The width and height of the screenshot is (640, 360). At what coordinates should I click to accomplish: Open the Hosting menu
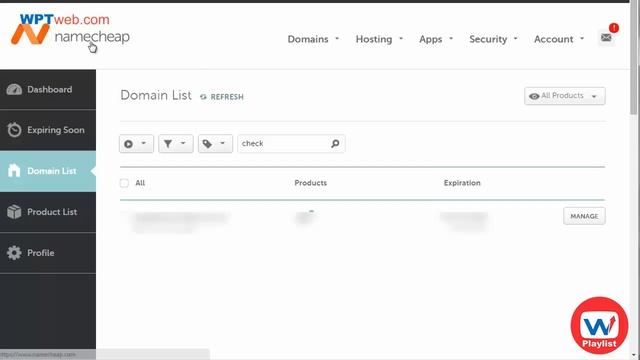pos(379,39)
